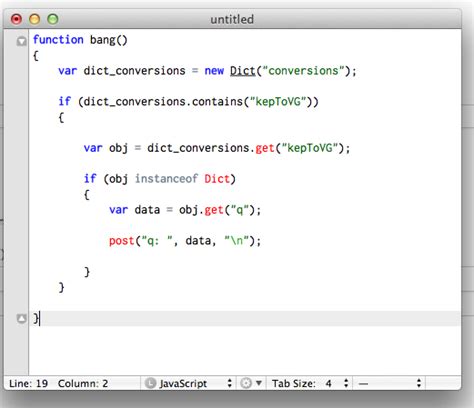This screenshot has width=474, height=408.
Task: Click the 'bang()' function name
Action: pyautogui.click(x=109, y=40)
